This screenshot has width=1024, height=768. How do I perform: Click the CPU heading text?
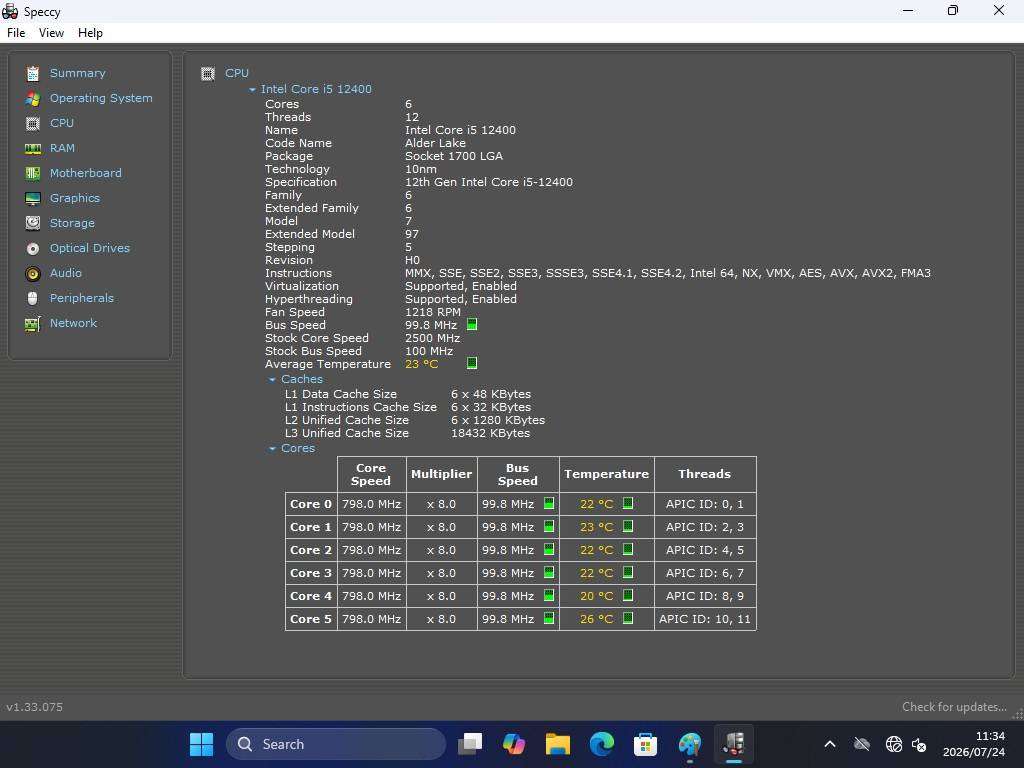click(x=237, y=73)
